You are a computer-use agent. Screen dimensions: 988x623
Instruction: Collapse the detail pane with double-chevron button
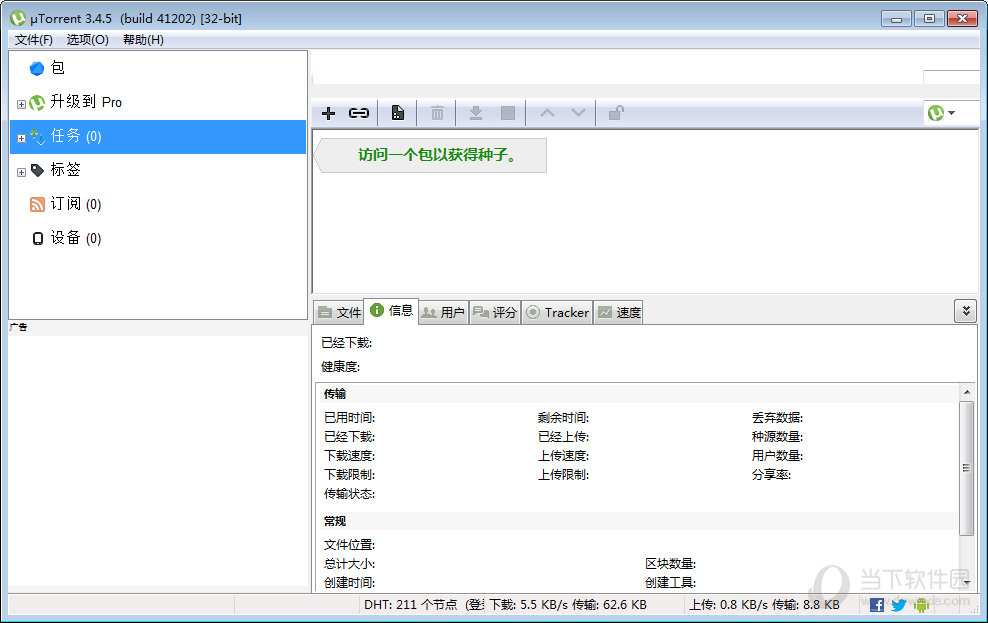click(965, 311)
